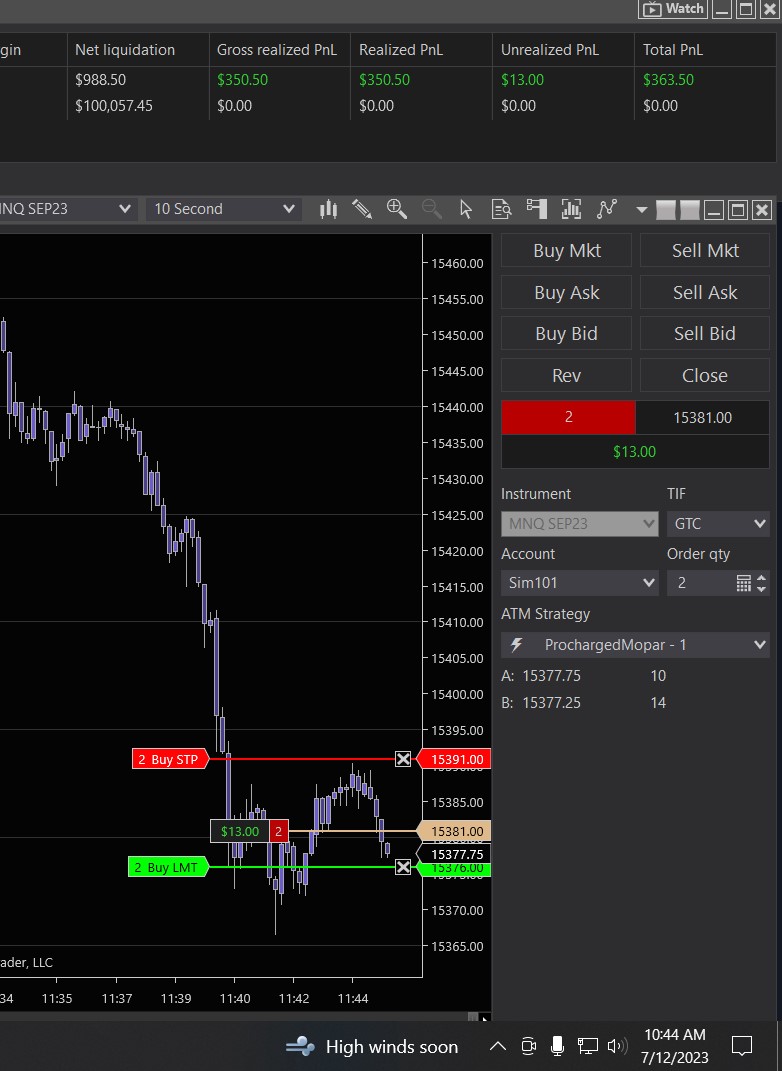Click the Gross realized PnL column header

277,50
